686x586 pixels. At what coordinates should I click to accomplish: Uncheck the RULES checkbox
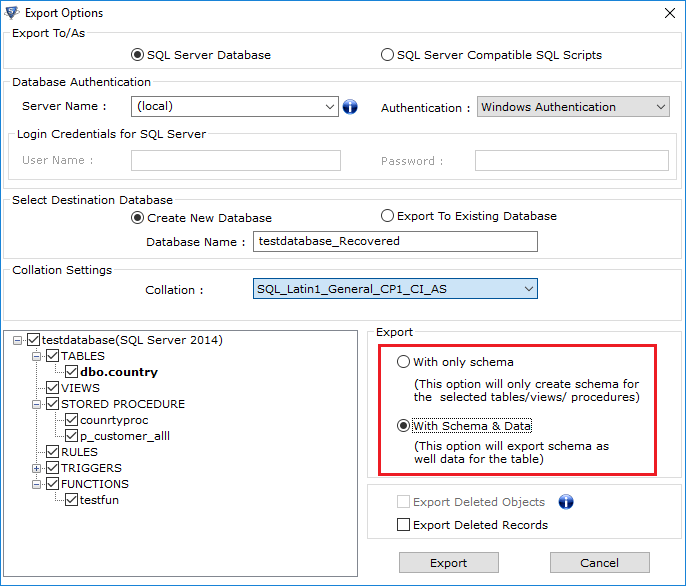pos(52,452)
